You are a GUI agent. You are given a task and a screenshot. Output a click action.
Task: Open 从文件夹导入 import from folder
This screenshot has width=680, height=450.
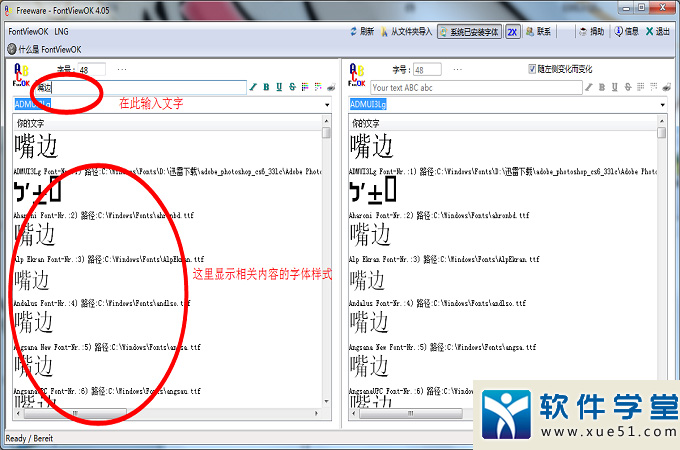[x=406, y=32]
